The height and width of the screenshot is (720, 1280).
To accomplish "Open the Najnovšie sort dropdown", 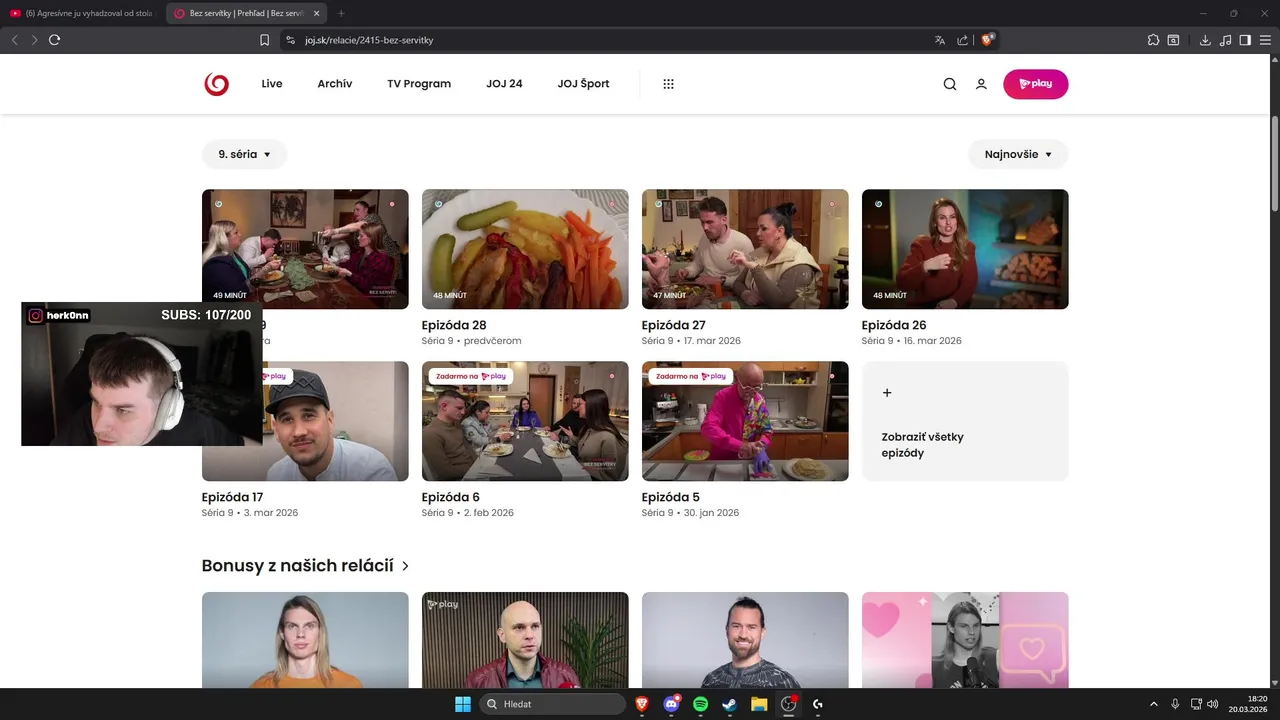I will coord(1018,154).
